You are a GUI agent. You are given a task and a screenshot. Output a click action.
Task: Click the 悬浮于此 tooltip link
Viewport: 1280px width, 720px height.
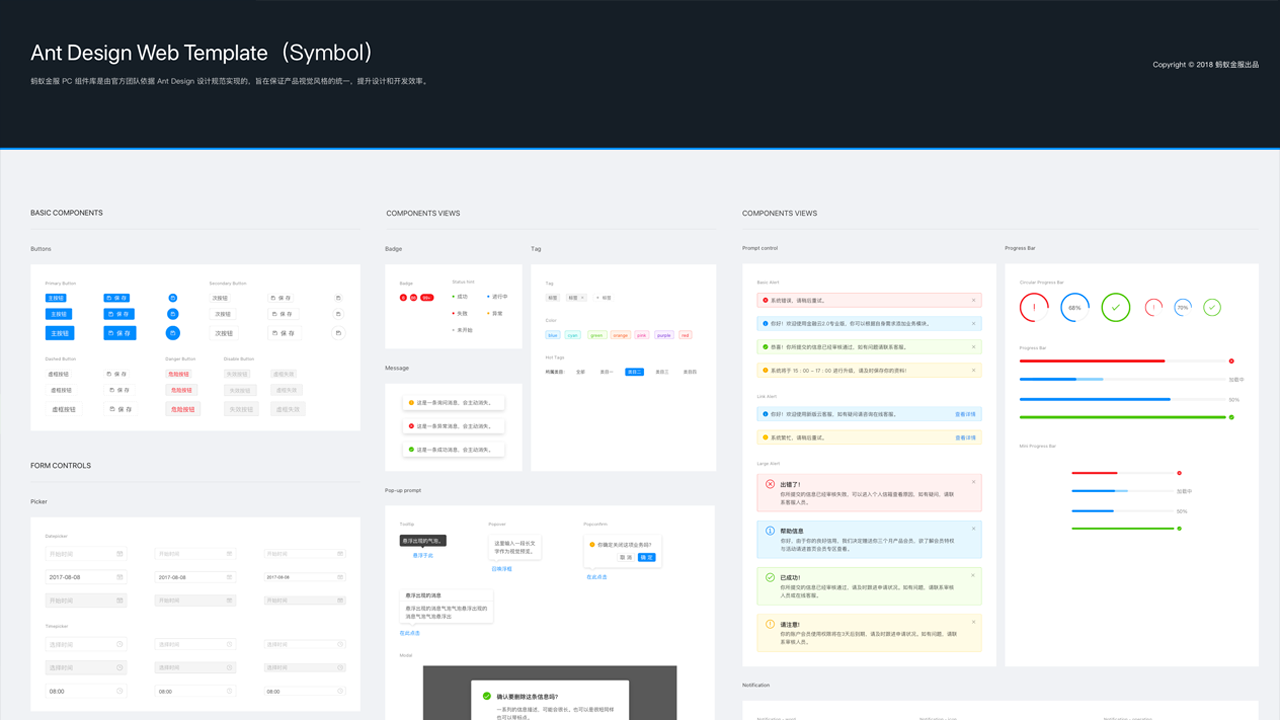click(423, 555)
